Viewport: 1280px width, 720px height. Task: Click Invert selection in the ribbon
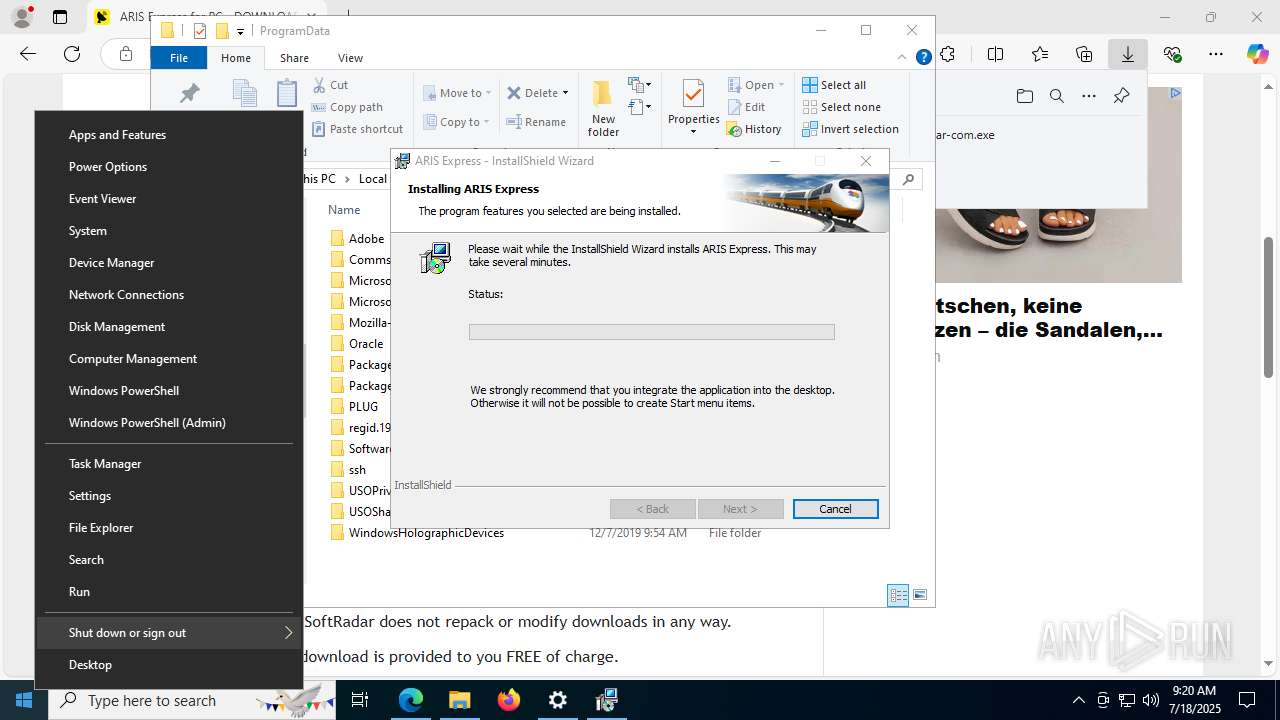coord(850,129)
